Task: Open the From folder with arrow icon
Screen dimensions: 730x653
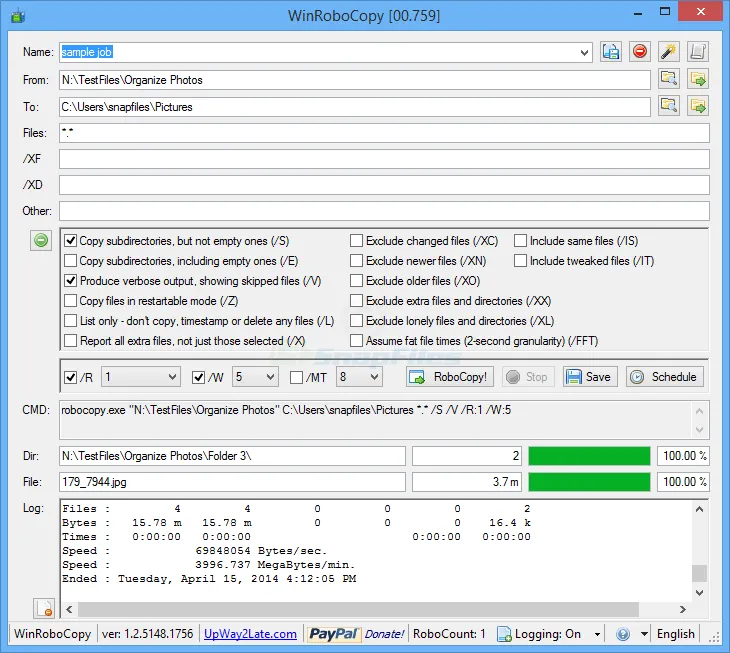Action: [x=697, y=79]
